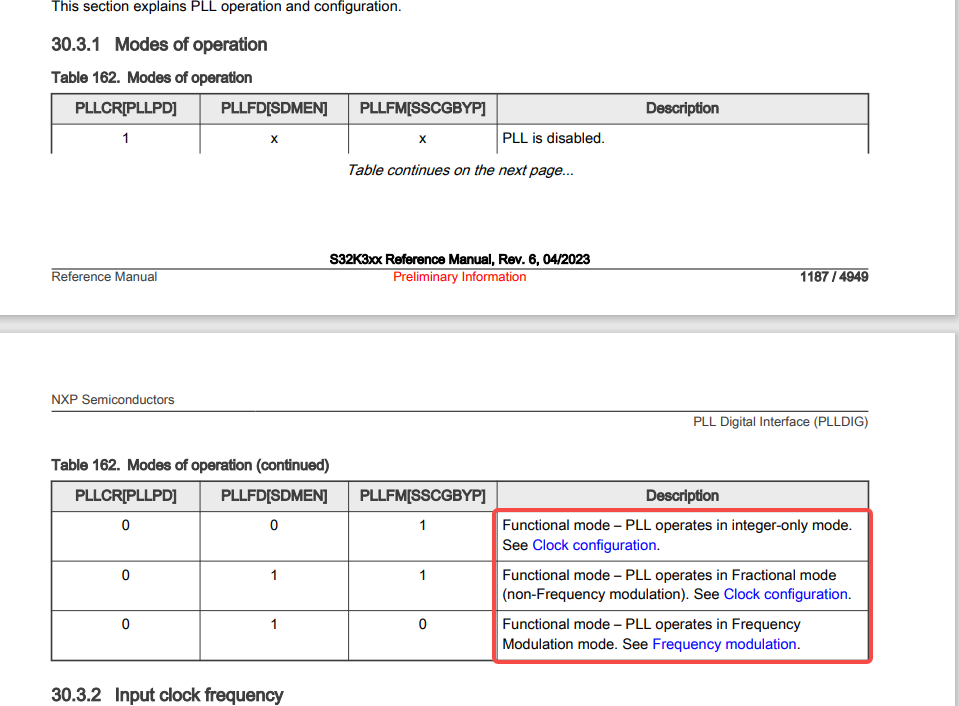Click the Table continues on the next page note
The height and width of the screenshot is (706, 959).
[460, 170]
